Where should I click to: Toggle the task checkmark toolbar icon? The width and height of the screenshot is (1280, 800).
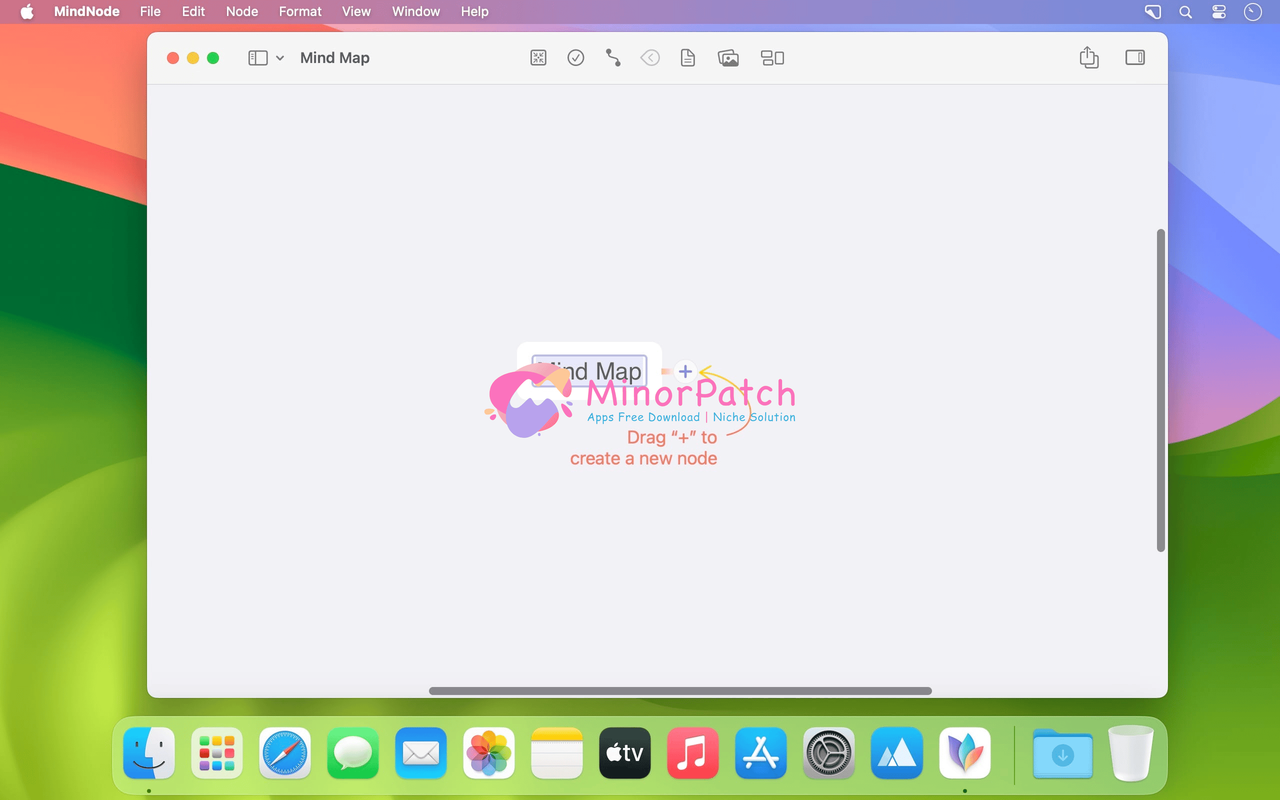576,58
